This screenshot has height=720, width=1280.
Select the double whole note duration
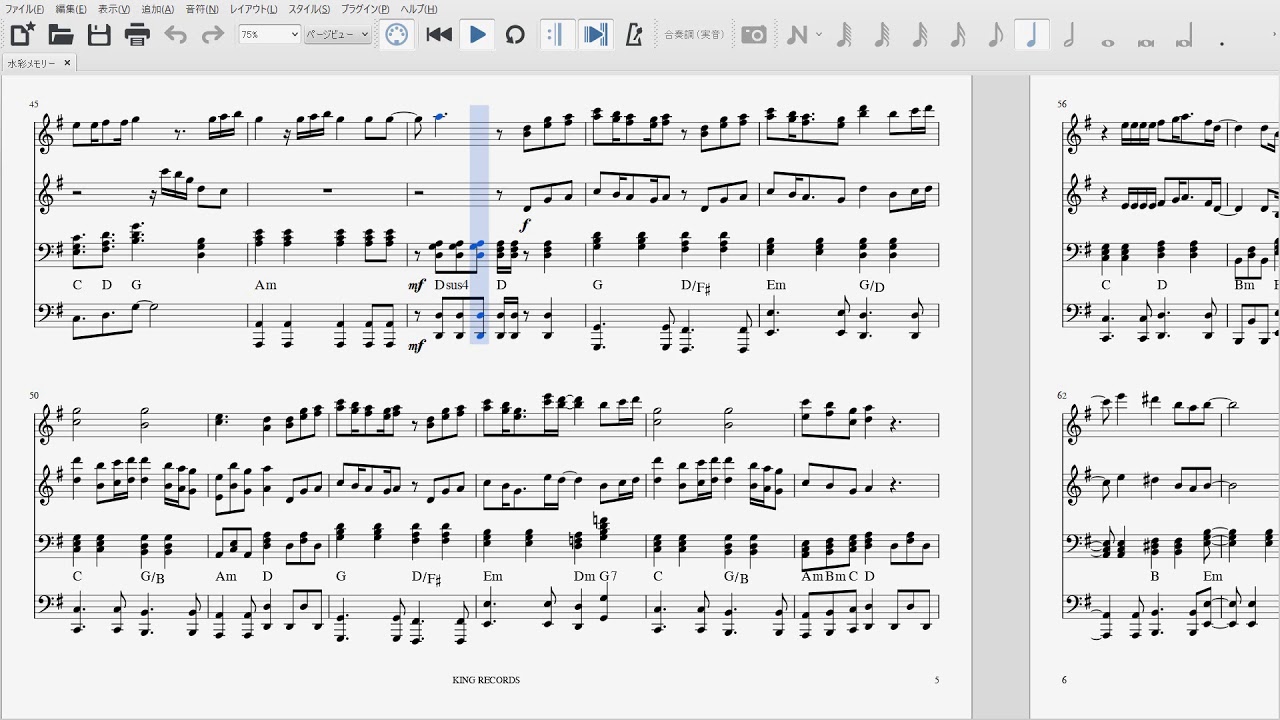pos(1146,42)
